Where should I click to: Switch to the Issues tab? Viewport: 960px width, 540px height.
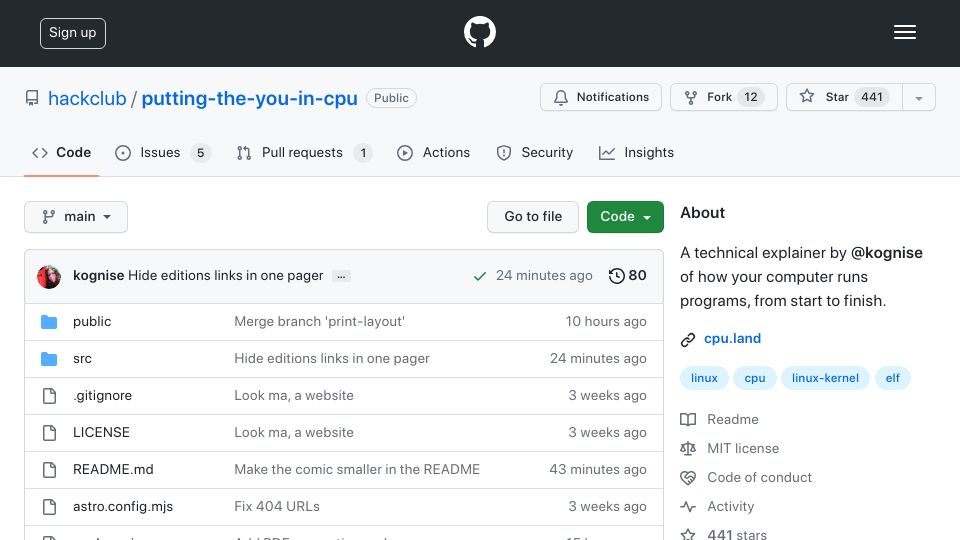pyautogui.click(x=163, y=152)
